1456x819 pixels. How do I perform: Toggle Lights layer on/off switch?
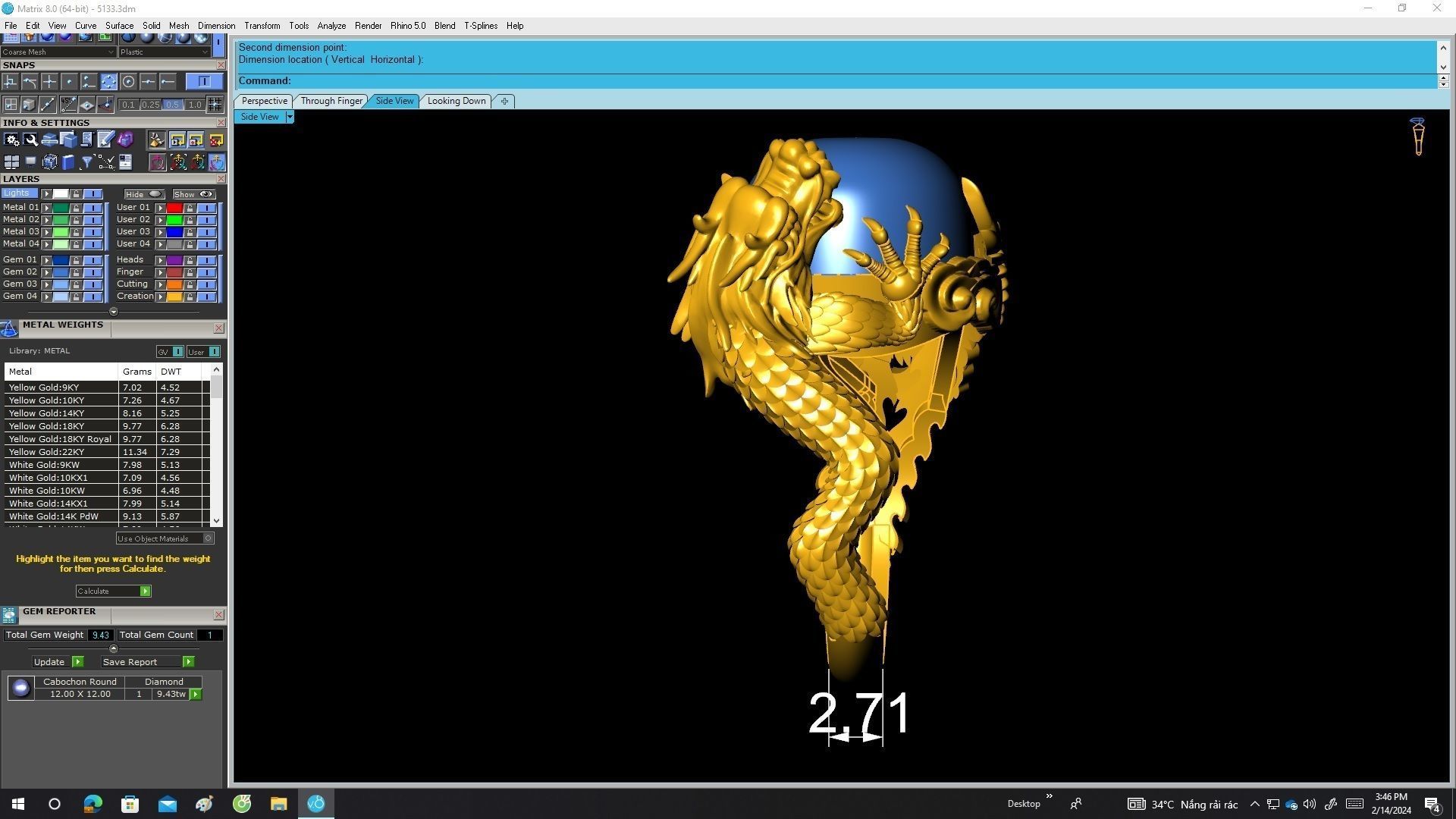click(x=93, y=194)
